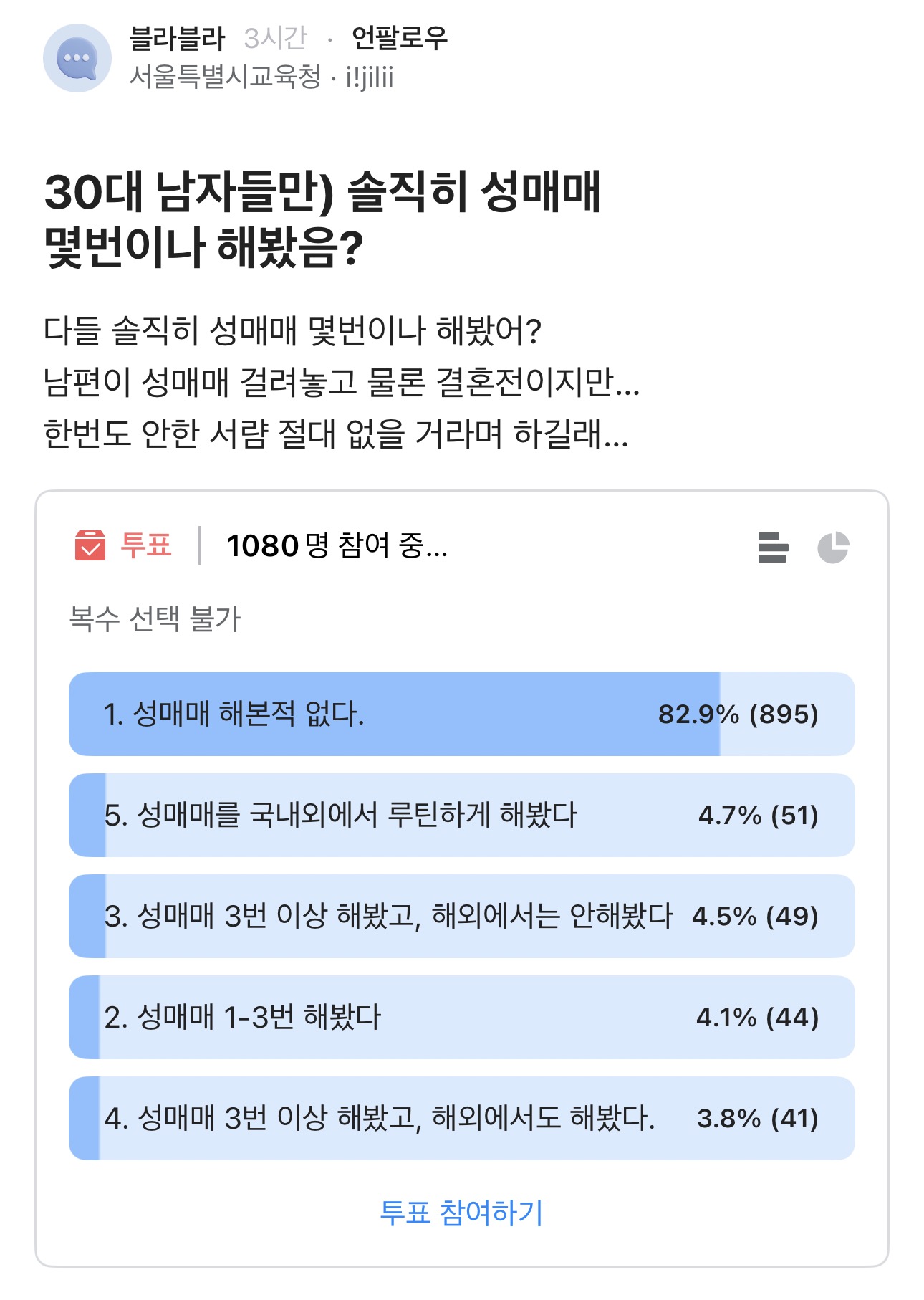Select option 4. 해외에서도 해봤다
Screen dimensions: 924x1300
[462, 1118]
